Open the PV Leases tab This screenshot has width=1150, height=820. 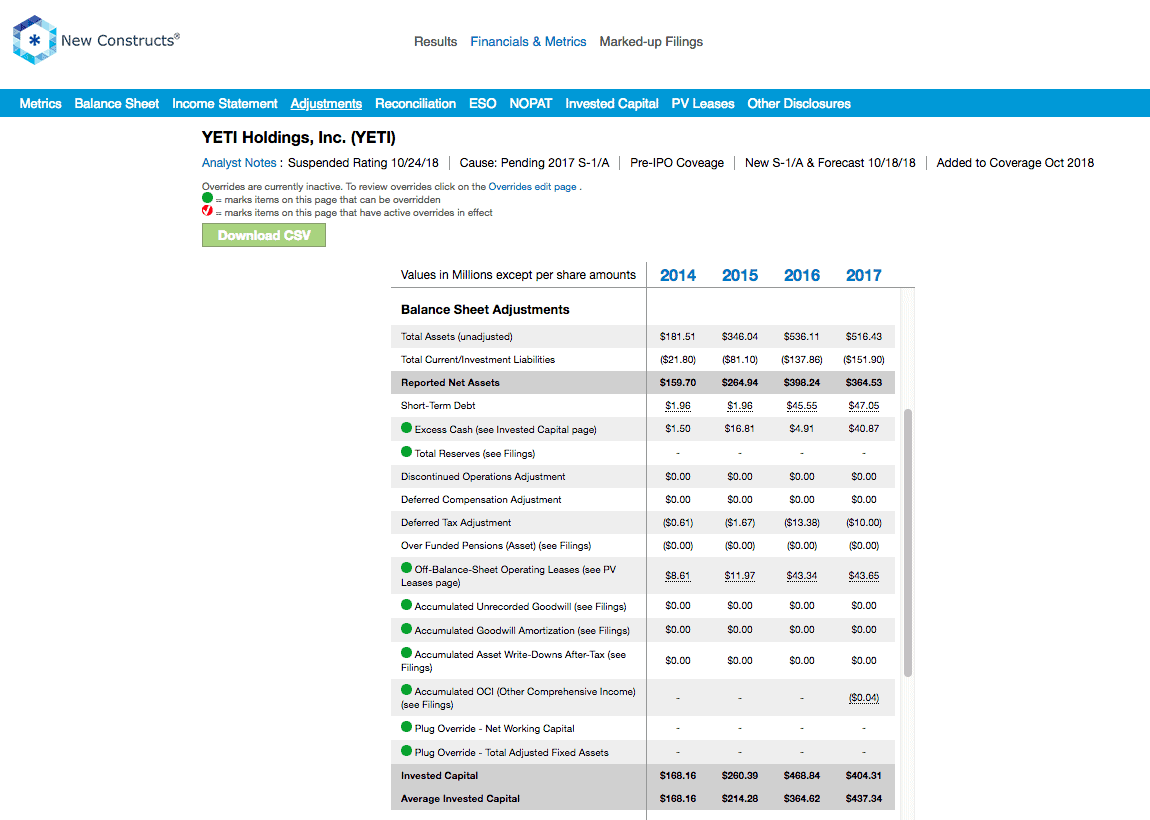(703, 103)
